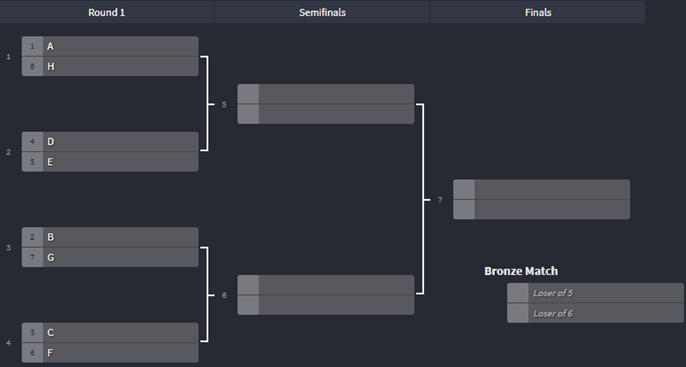
Task: Select the Loser of 5 bronze slot
Action: click(x=595, y=293)
